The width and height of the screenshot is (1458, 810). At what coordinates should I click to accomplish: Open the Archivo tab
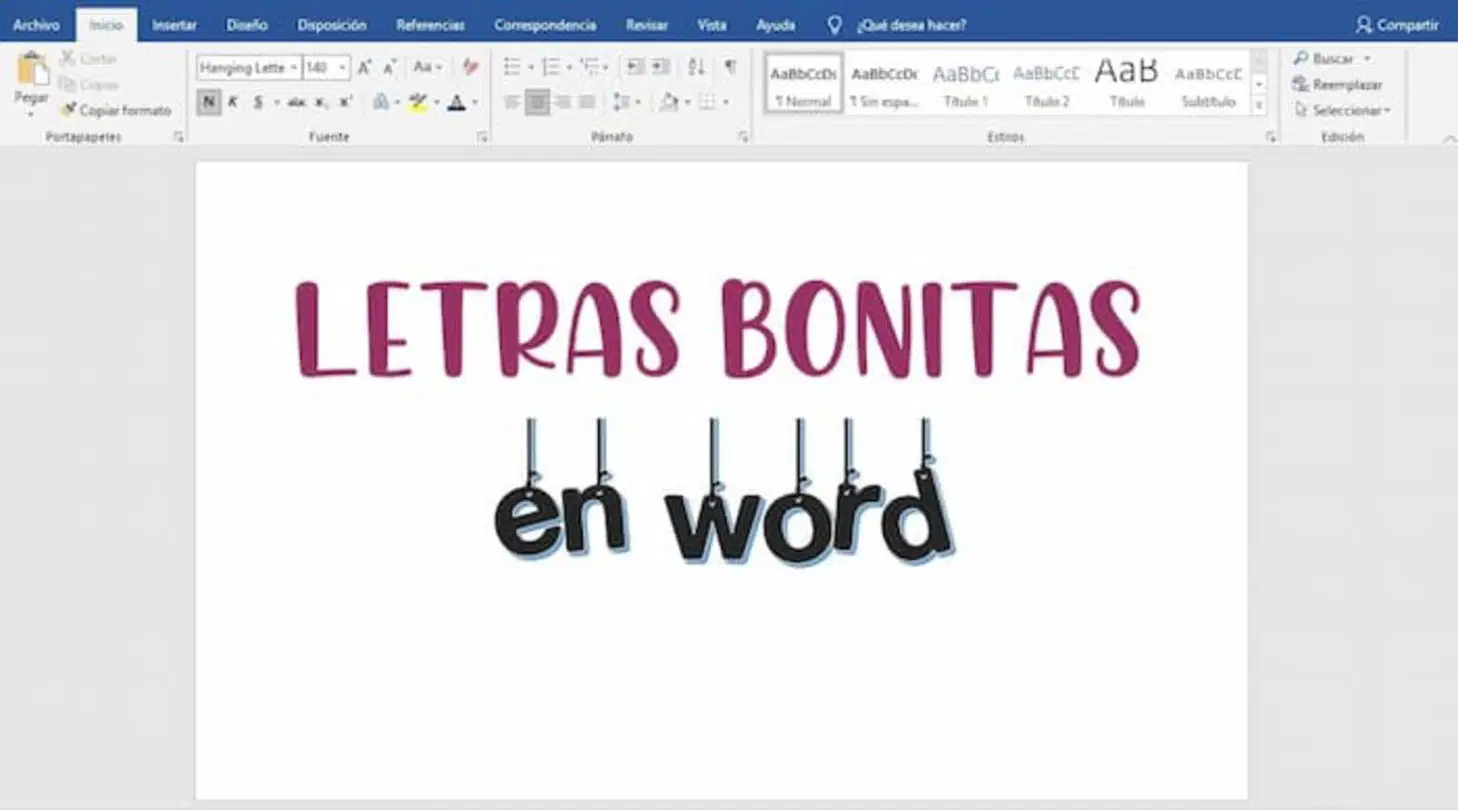coord(36,25)
